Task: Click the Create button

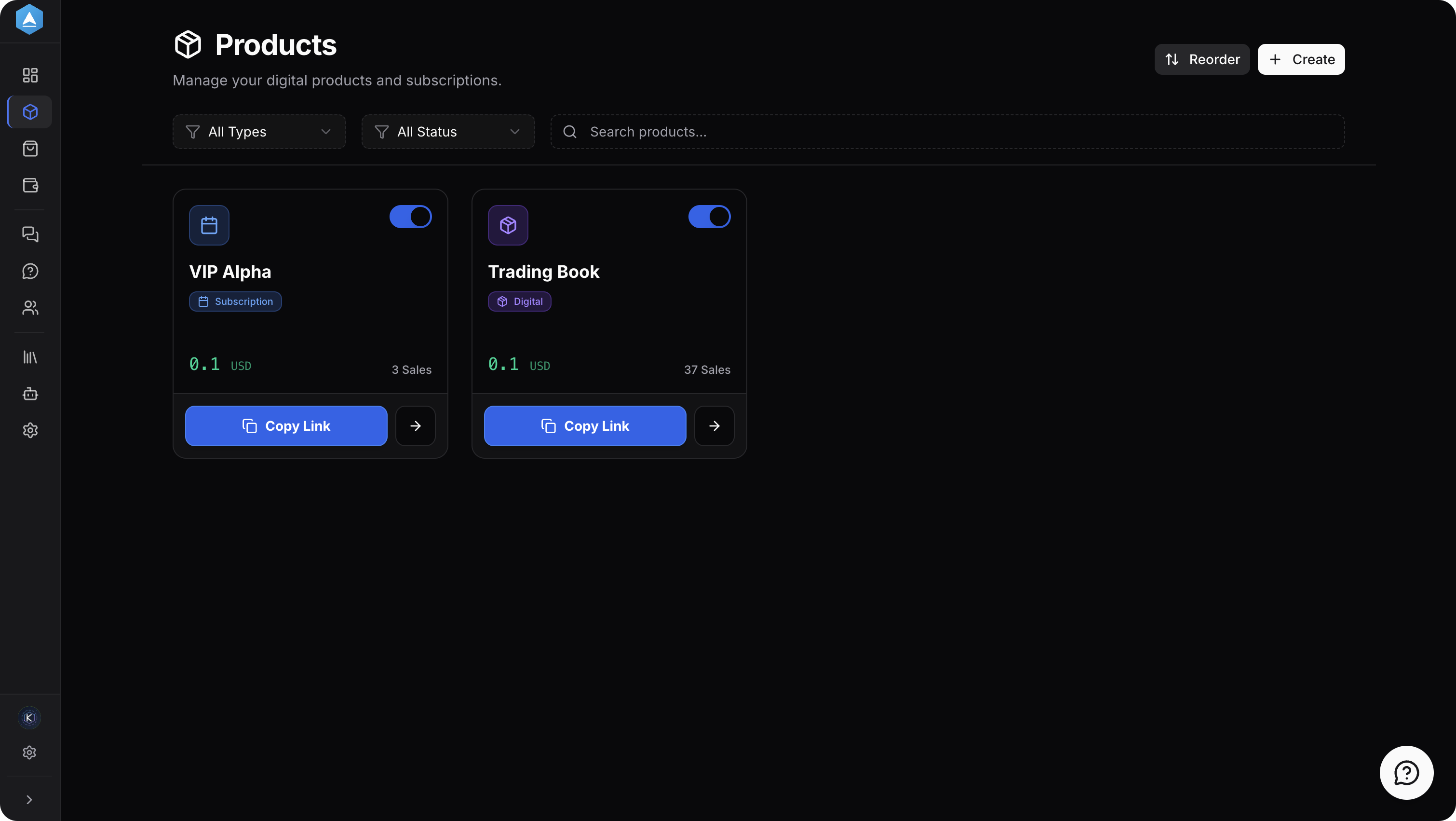Action: 1301,59
